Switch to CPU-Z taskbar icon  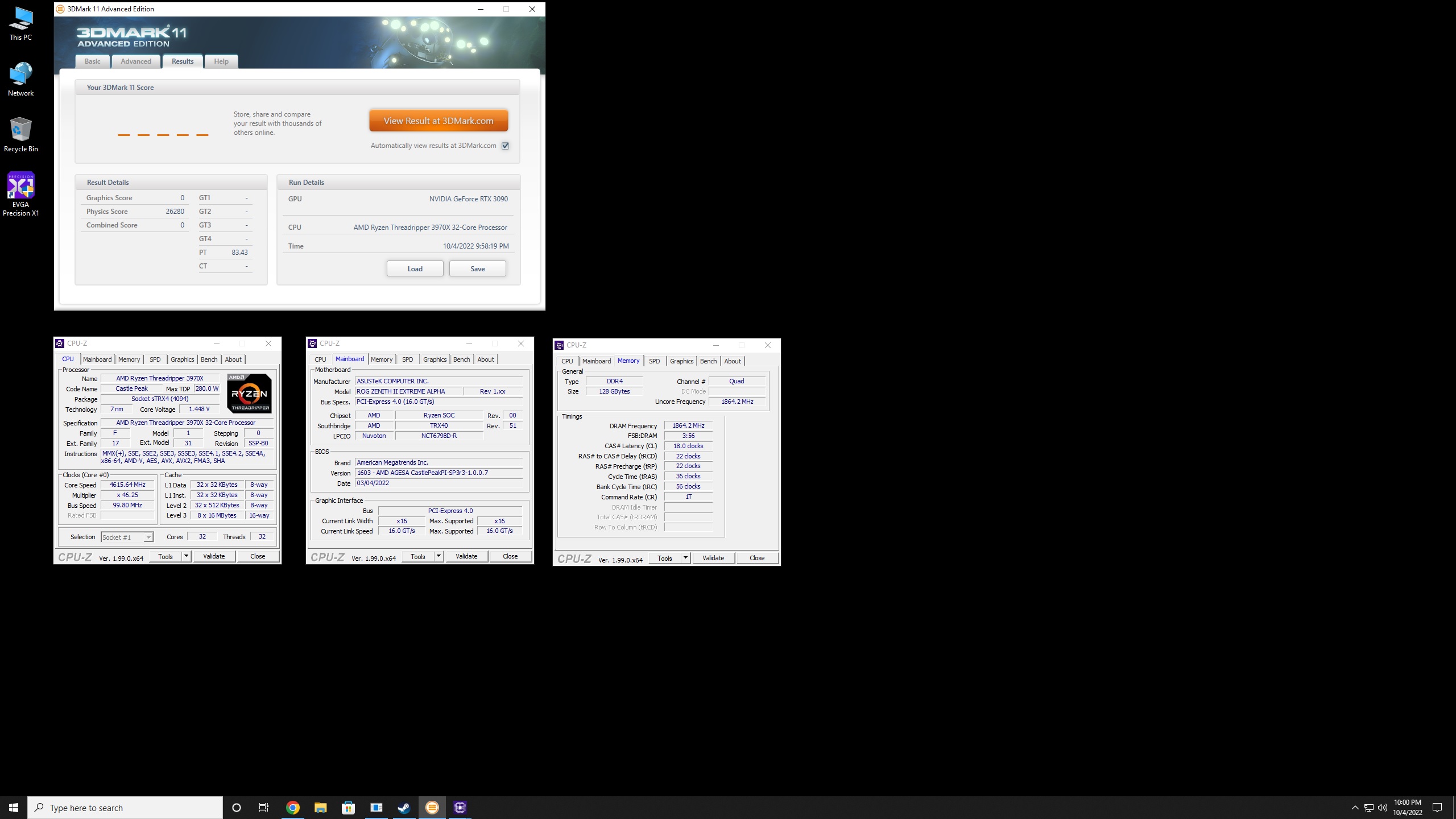[x=460, y=808]
